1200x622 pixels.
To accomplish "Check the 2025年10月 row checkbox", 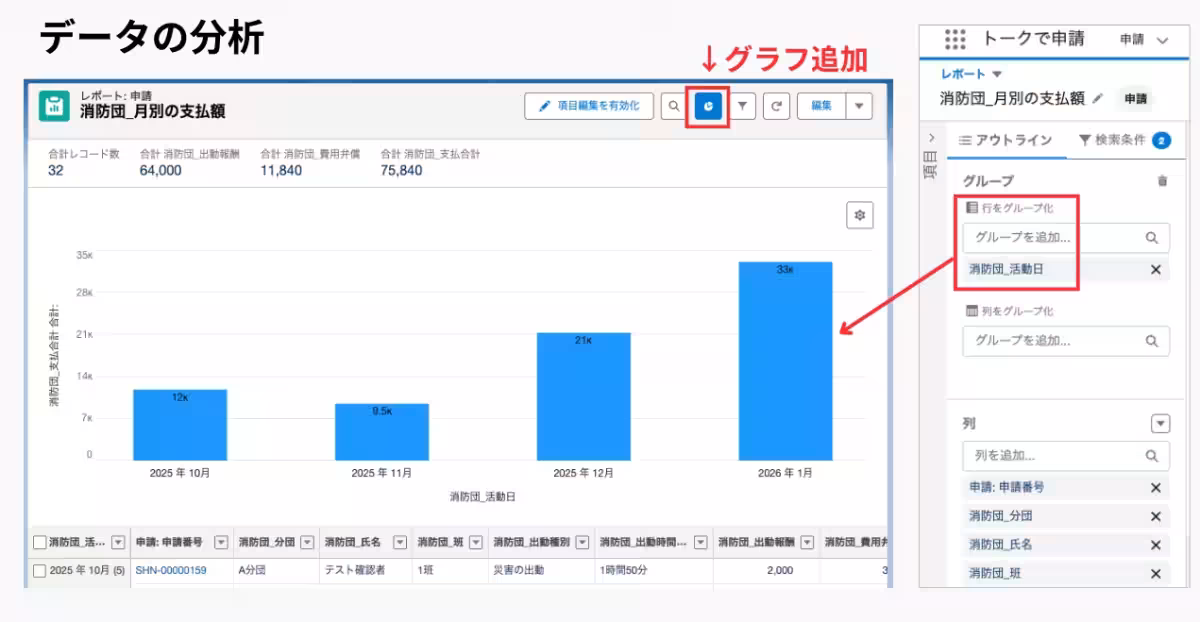I will point(40,571).
